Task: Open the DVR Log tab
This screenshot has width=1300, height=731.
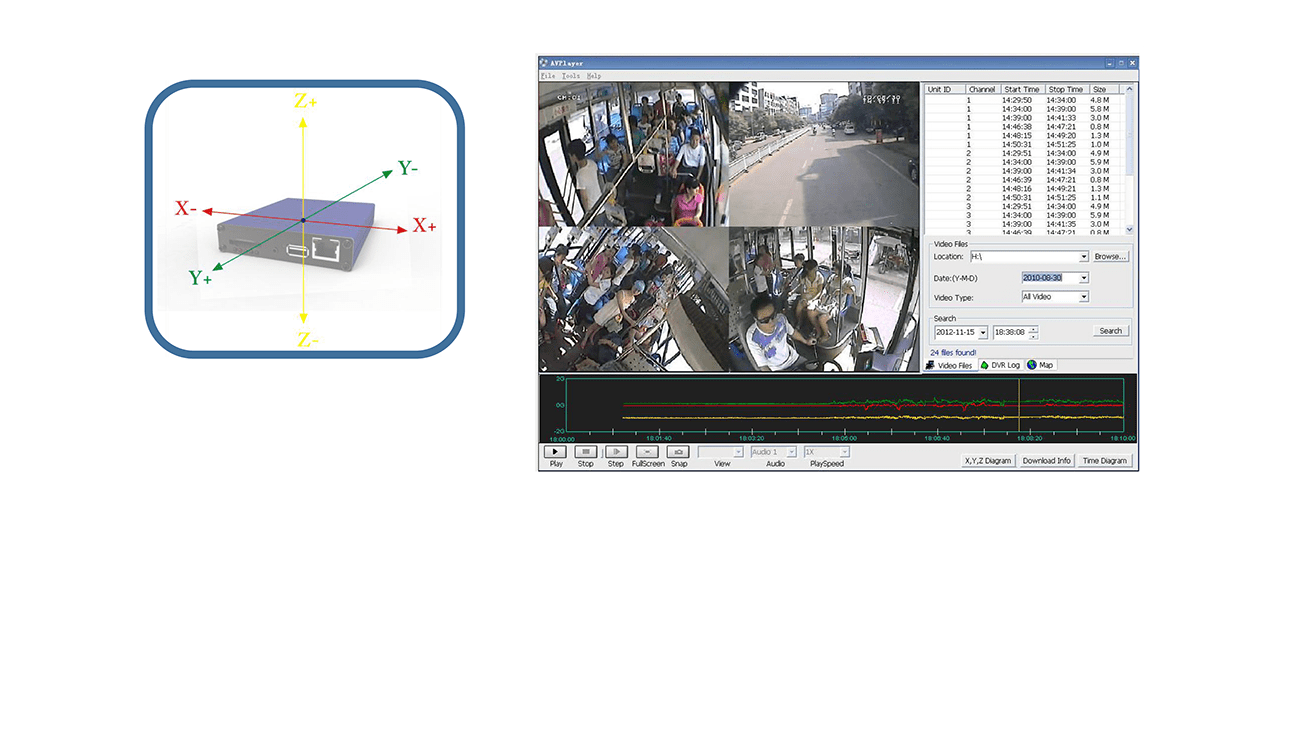Action: point(1000,366)
